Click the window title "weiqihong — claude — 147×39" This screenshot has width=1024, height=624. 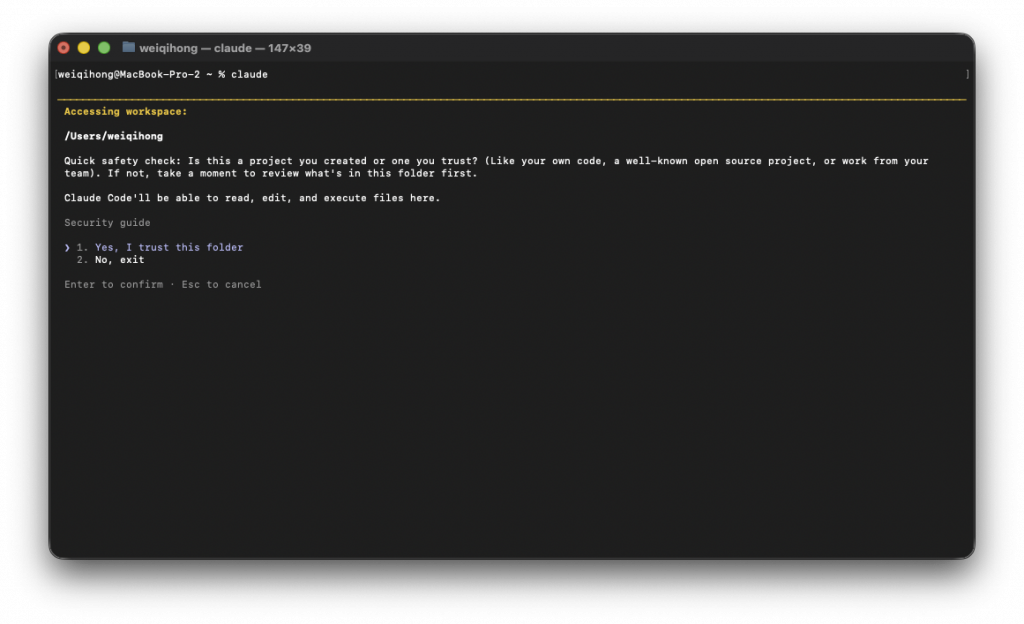(x=225, y=48)
